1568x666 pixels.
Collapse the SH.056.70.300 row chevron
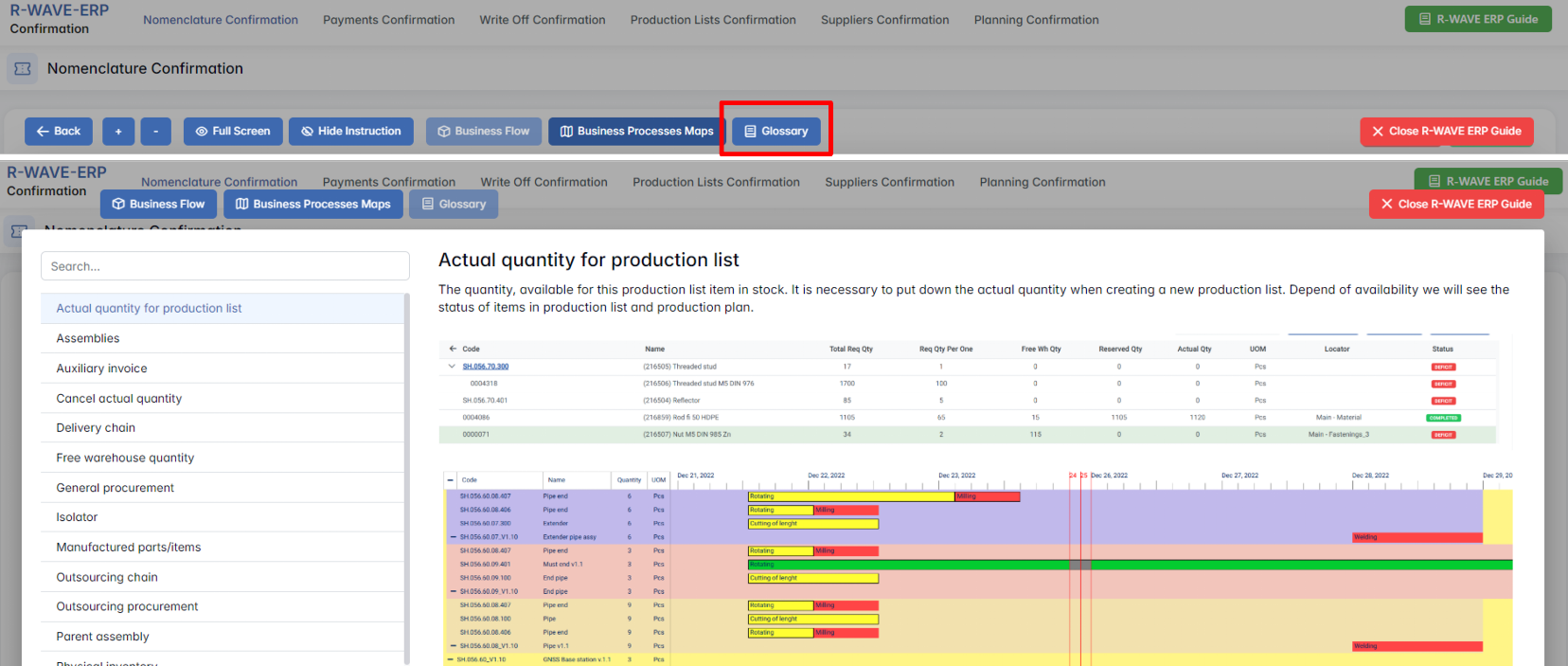452,367
